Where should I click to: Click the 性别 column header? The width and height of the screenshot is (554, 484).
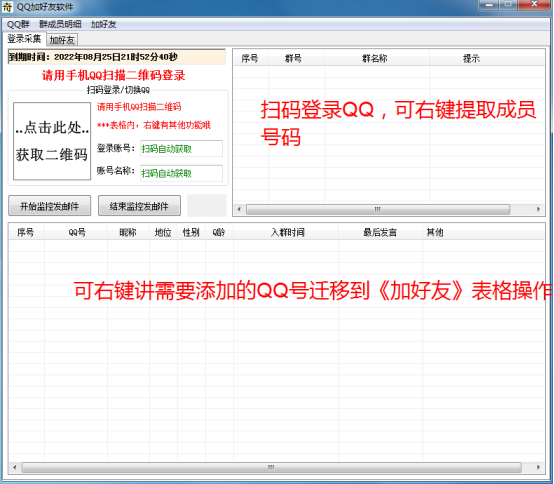point(191,232)
